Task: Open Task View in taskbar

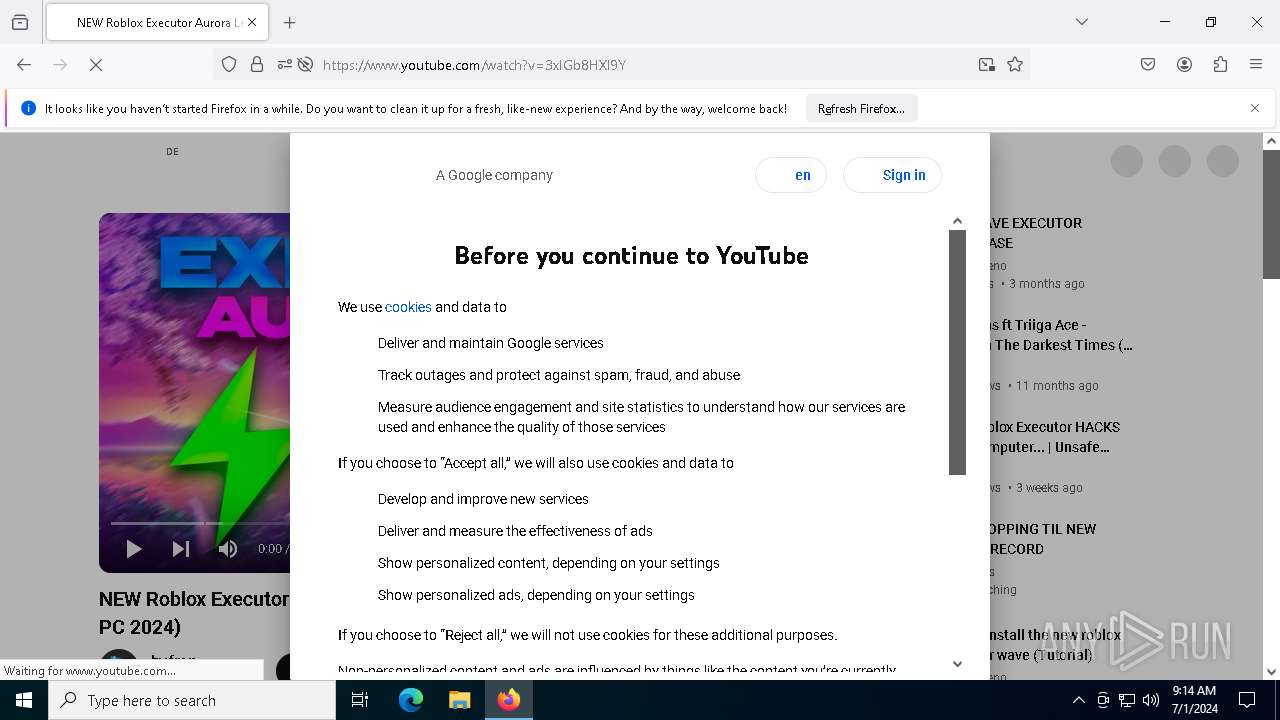Action: [360, 700]
